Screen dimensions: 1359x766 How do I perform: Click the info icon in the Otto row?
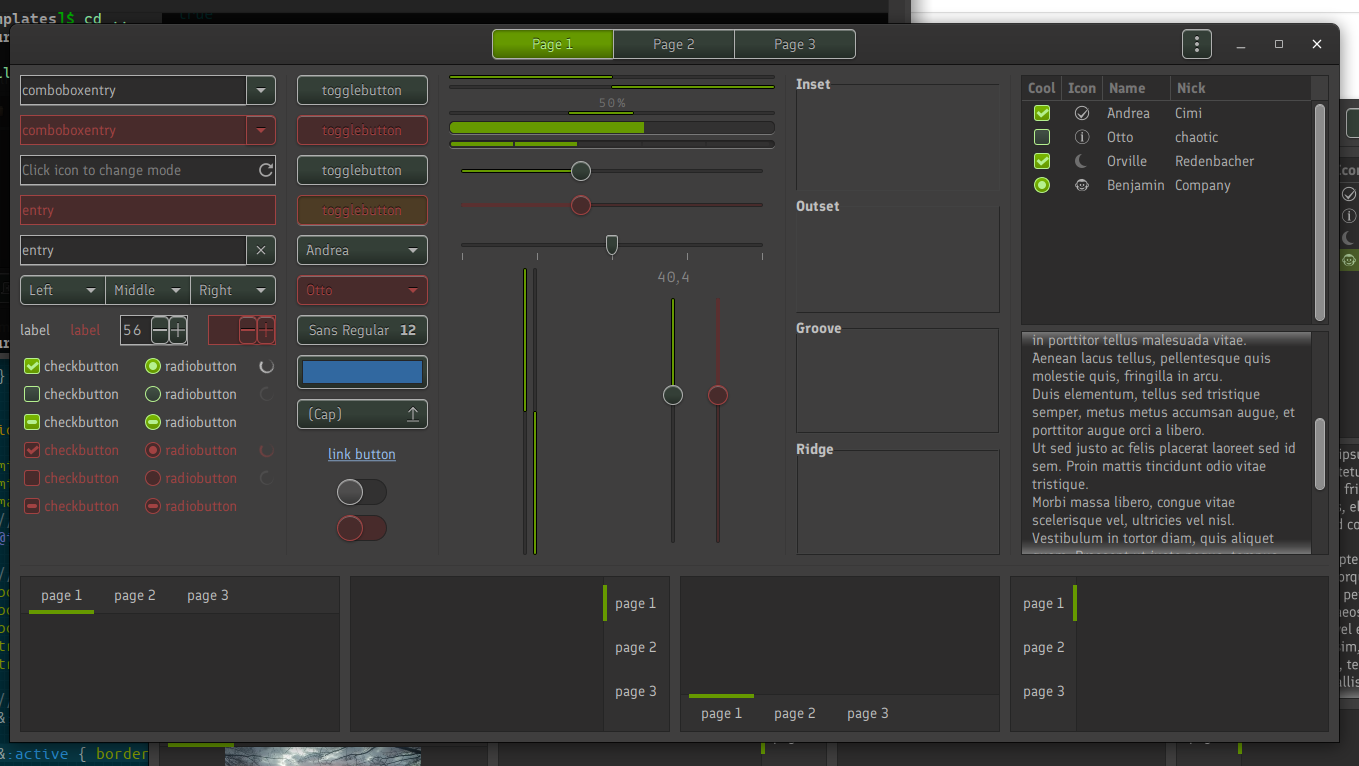point(1081,137)
